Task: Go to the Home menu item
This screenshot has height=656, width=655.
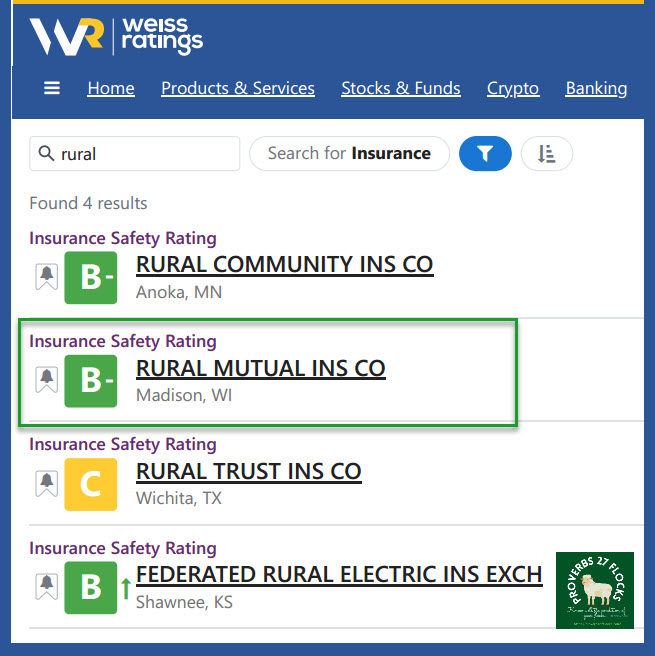Action: pyautogui.click(x=111, y=88)
